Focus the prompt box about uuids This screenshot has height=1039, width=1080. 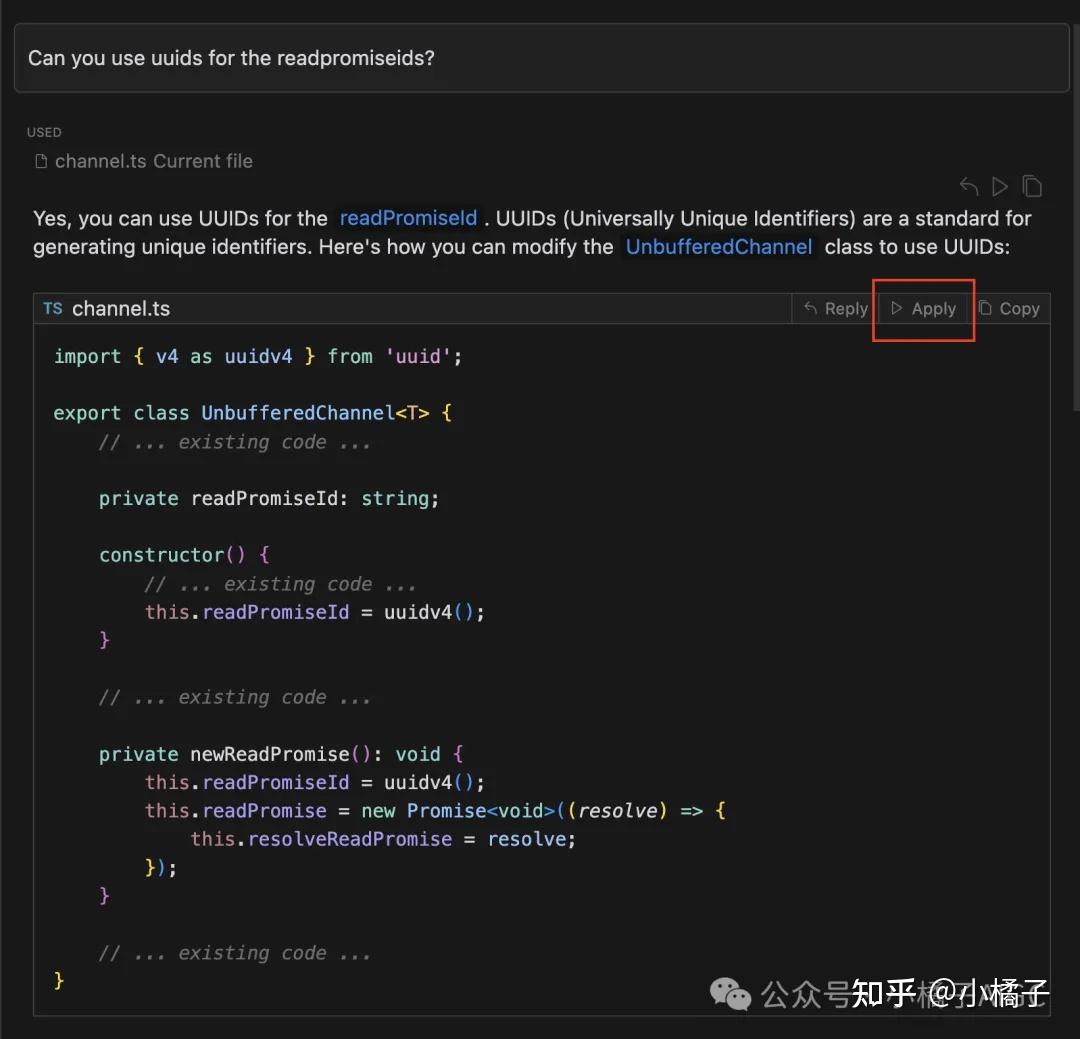click(540, 58)
